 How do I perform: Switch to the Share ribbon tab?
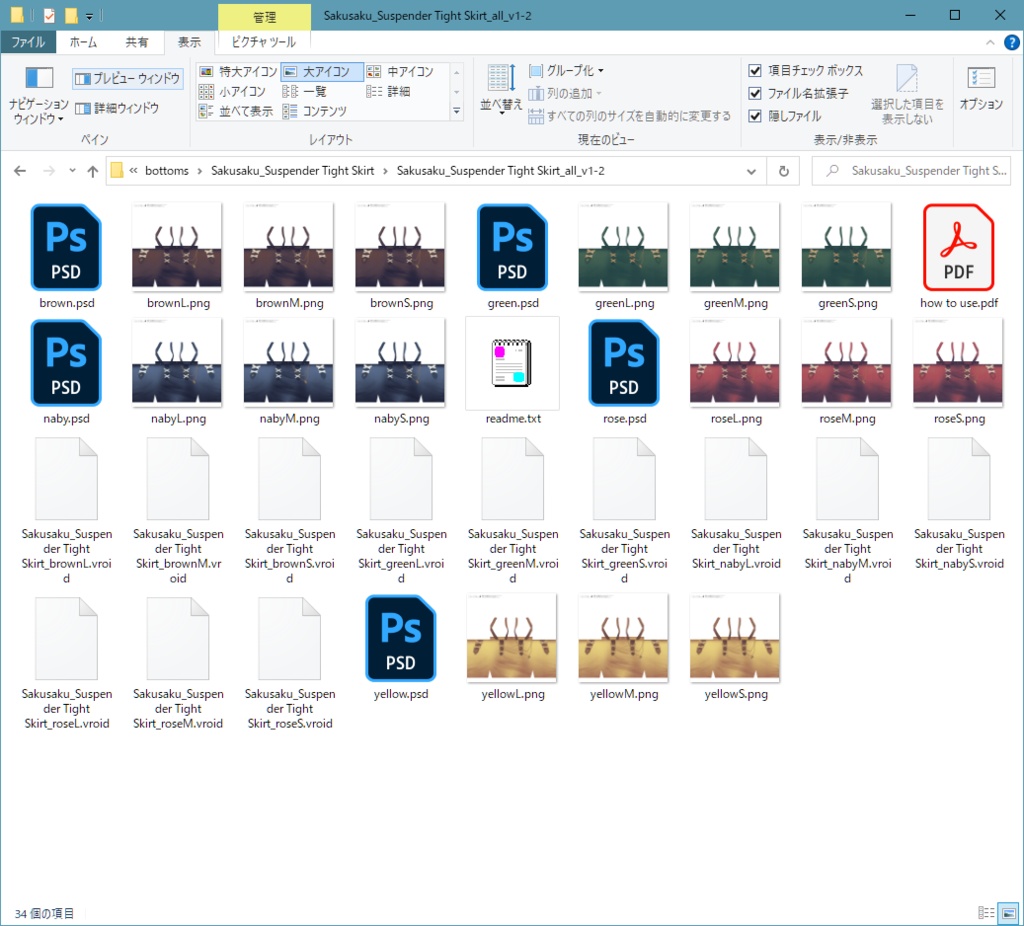(136, 42)
